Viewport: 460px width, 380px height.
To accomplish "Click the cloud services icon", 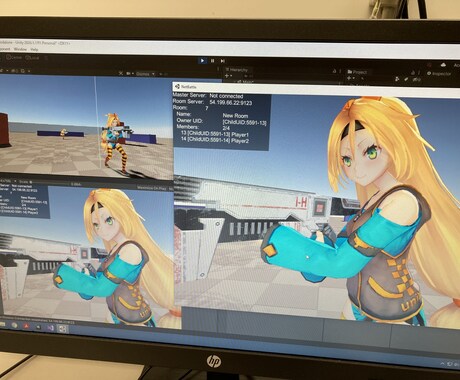I will click(443, 64).
